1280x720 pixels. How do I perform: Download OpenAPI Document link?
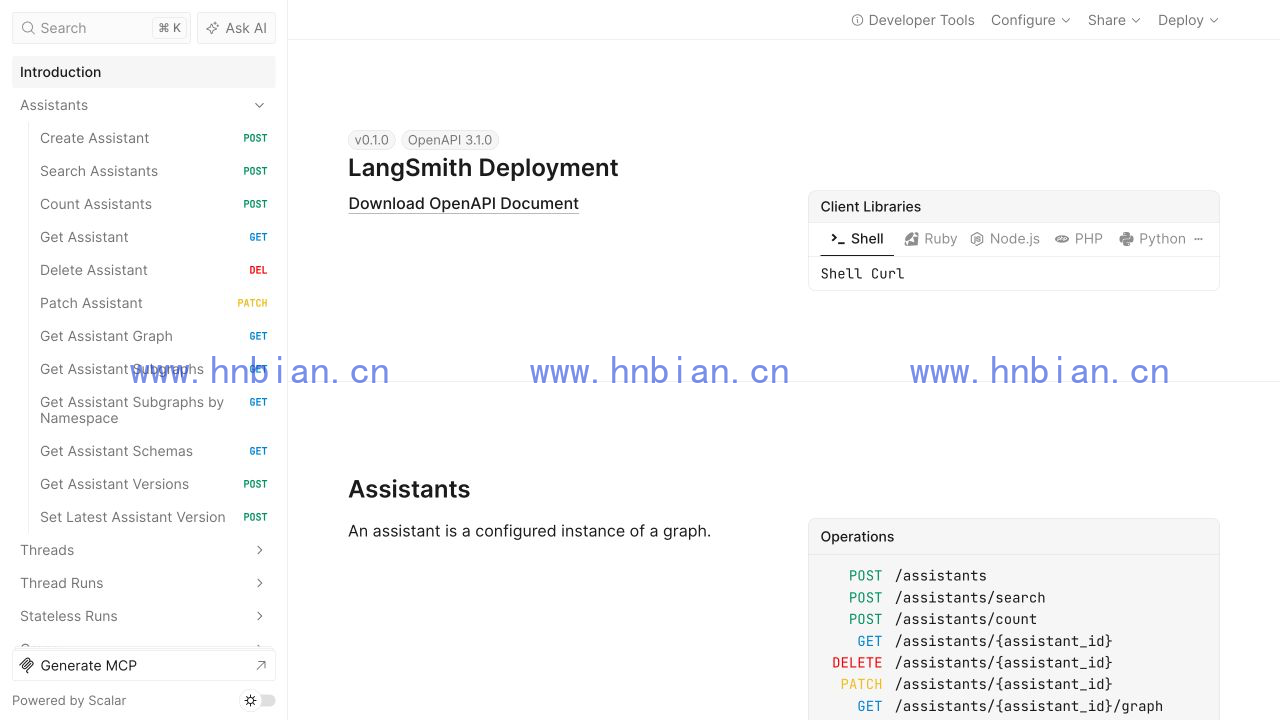464,203
